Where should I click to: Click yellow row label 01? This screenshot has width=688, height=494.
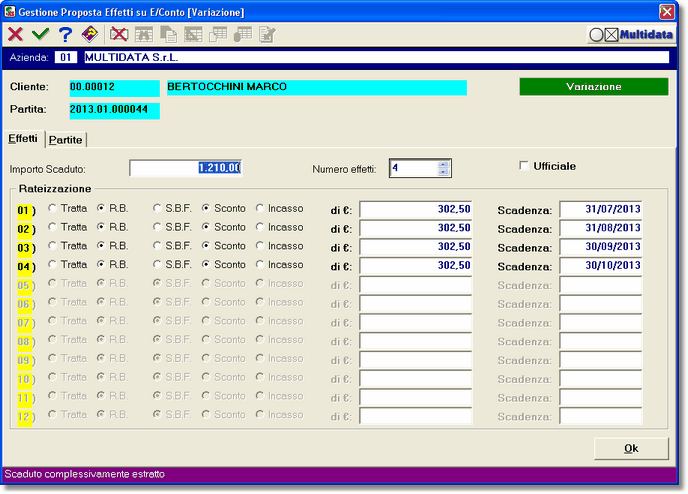25,211
